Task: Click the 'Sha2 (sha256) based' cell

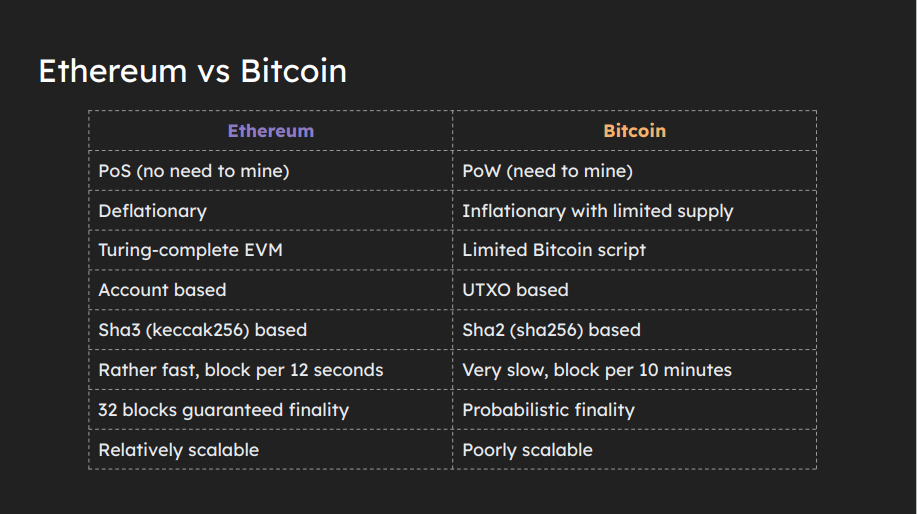Action: click(x=635, y=330)
